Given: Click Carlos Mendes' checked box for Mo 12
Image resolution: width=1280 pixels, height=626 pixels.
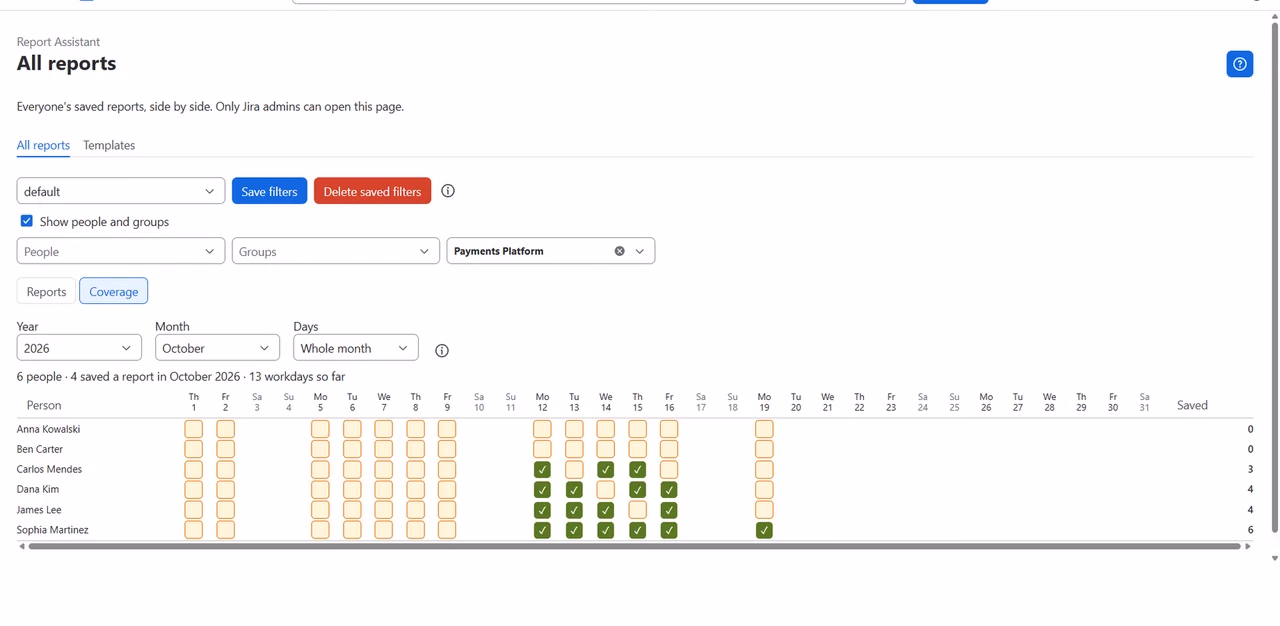Looking at the screenshot, I should pyautogui.click(x=542, y=469).
